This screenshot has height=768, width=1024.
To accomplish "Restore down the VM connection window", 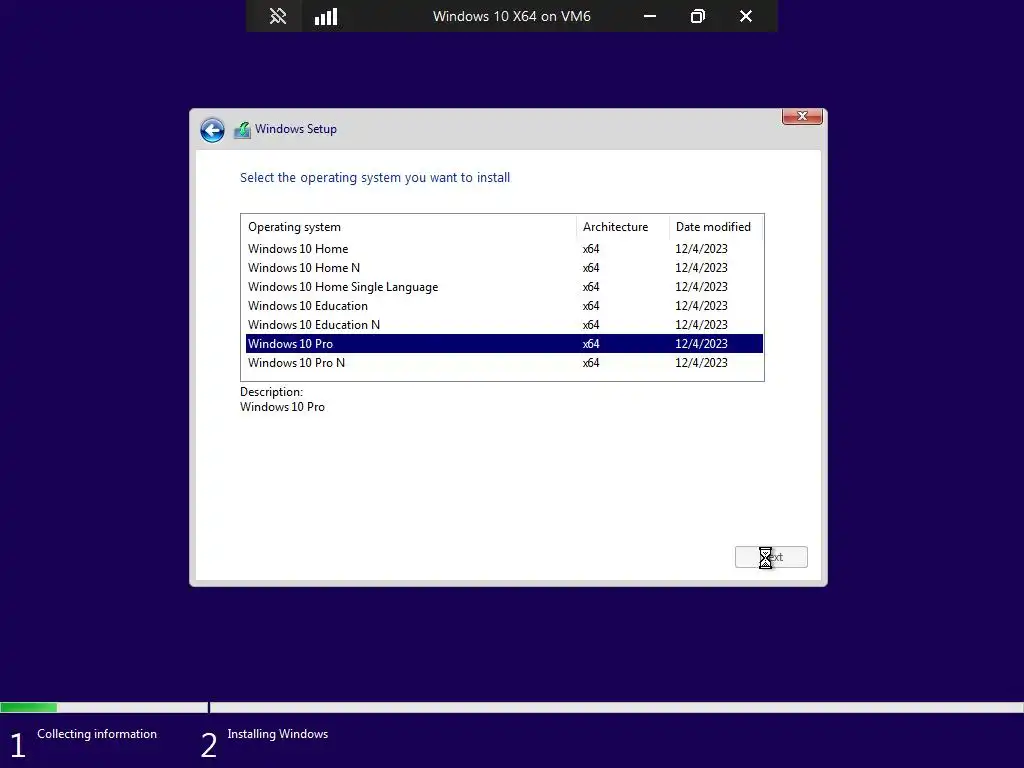I will (x=697, y=16).
